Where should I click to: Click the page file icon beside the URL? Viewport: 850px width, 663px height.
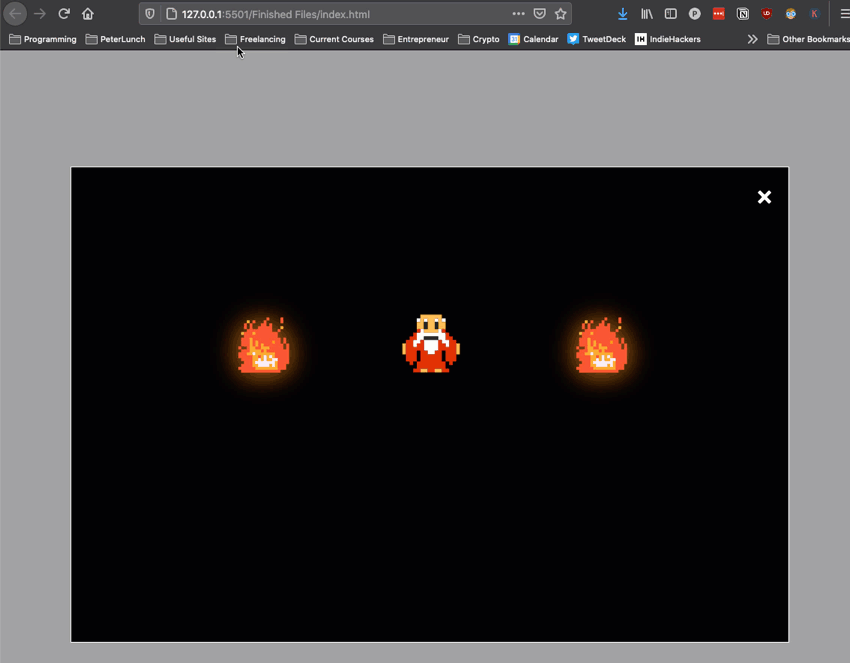click(x=171, y=14)
